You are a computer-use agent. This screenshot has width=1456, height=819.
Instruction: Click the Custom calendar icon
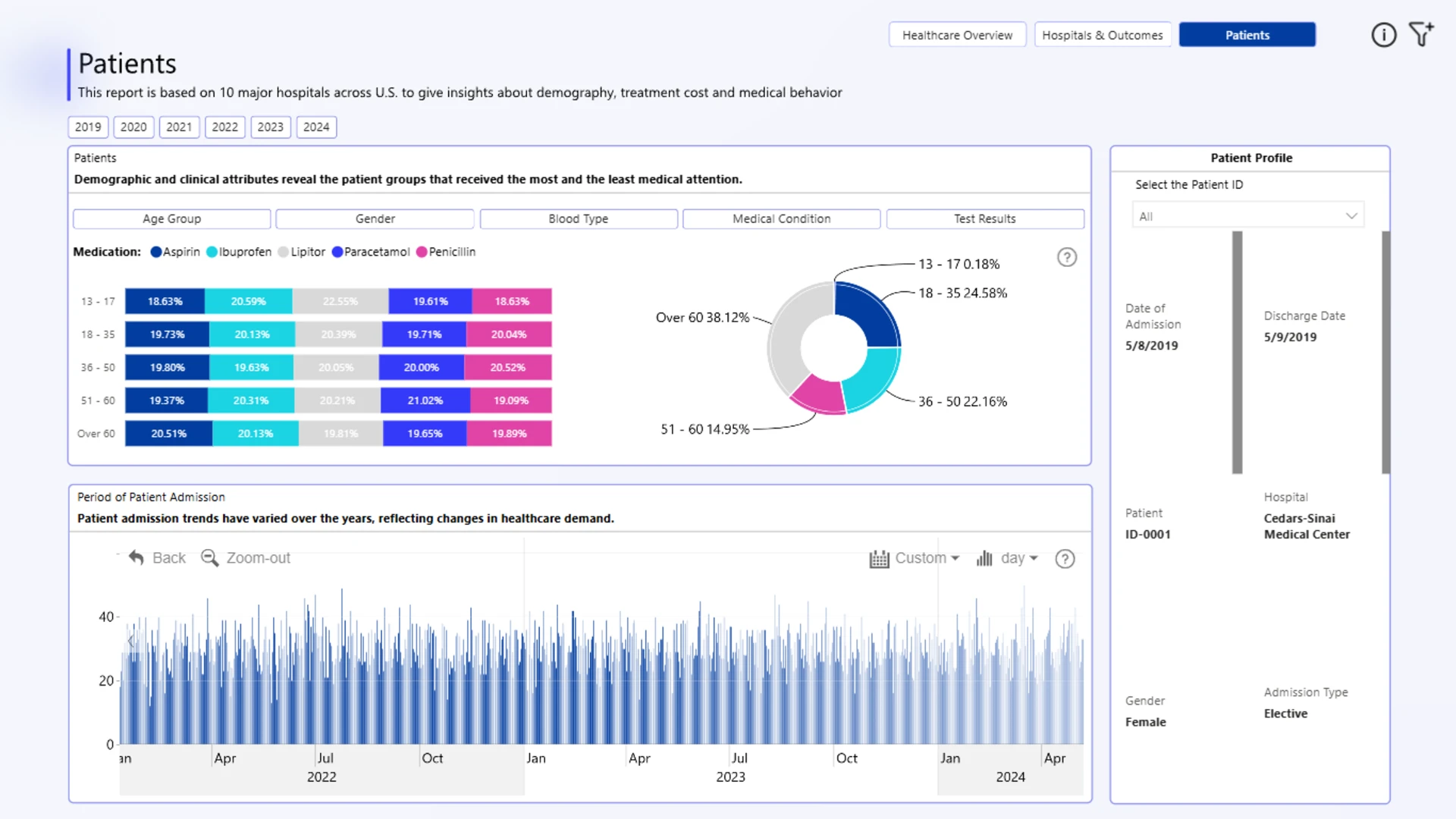pos(879,559)
